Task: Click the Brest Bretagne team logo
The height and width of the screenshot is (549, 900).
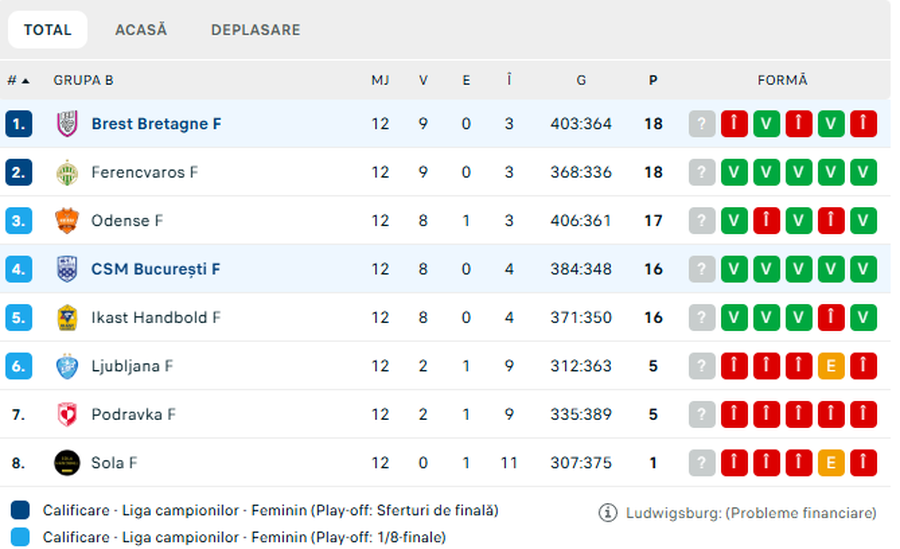Action: [67, 124]
